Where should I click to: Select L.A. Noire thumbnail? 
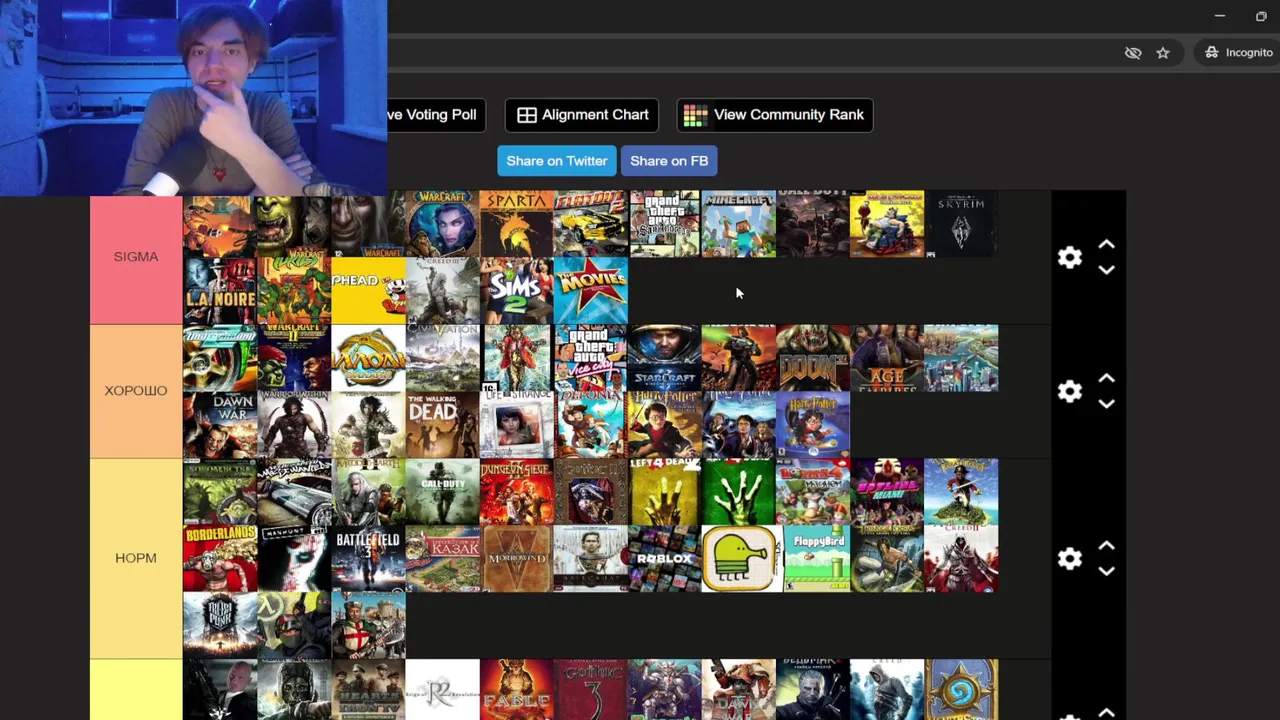coord(220,291)
